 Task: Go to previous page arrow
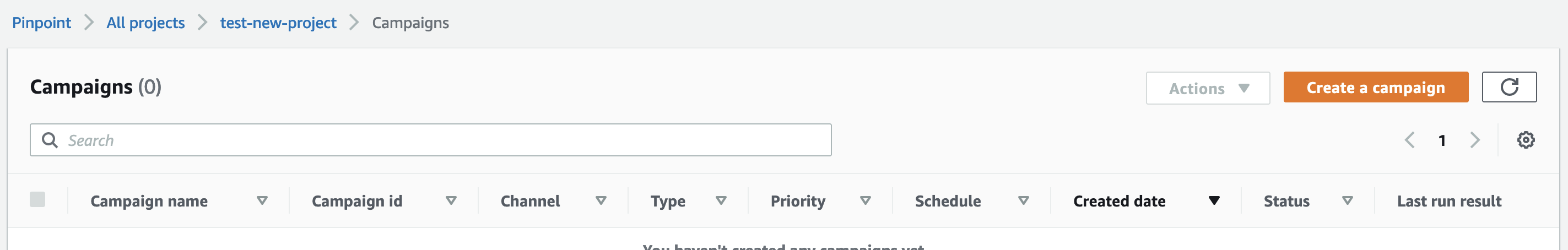(x=1409, y=140)
